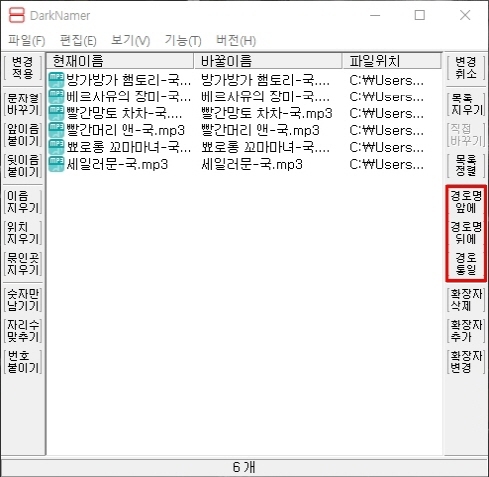
Task: Click the 직접 바꾸기 button
Action: click(466, 135)
